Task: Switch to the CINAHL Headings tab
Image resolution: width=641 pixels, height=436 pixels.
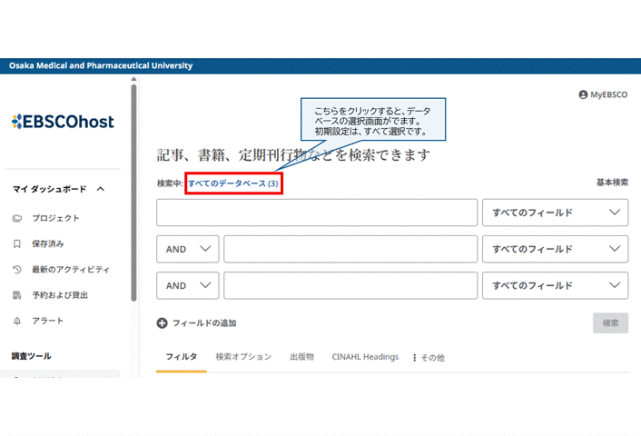Action: click(365, 357)
